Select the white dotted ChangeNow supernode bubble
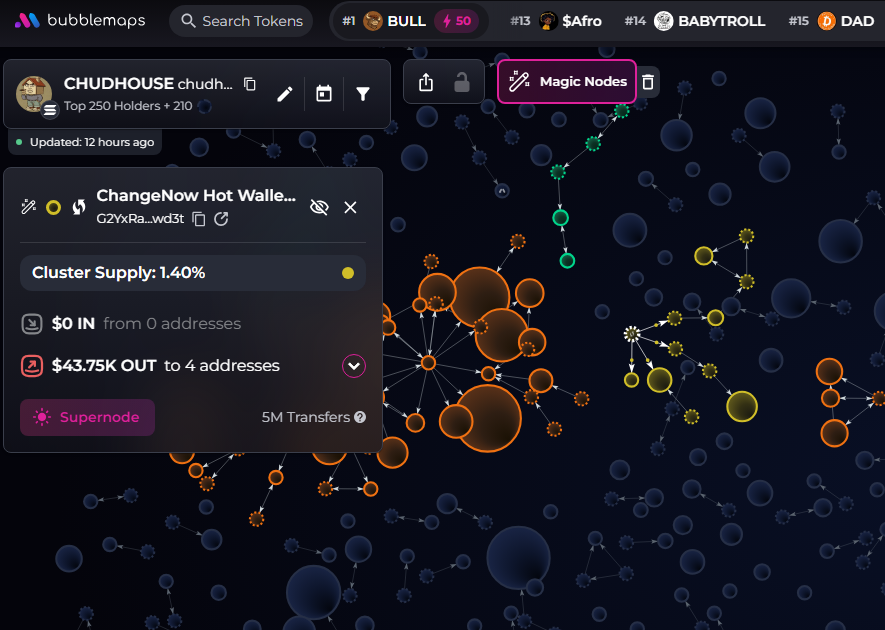 pos(632,334)
